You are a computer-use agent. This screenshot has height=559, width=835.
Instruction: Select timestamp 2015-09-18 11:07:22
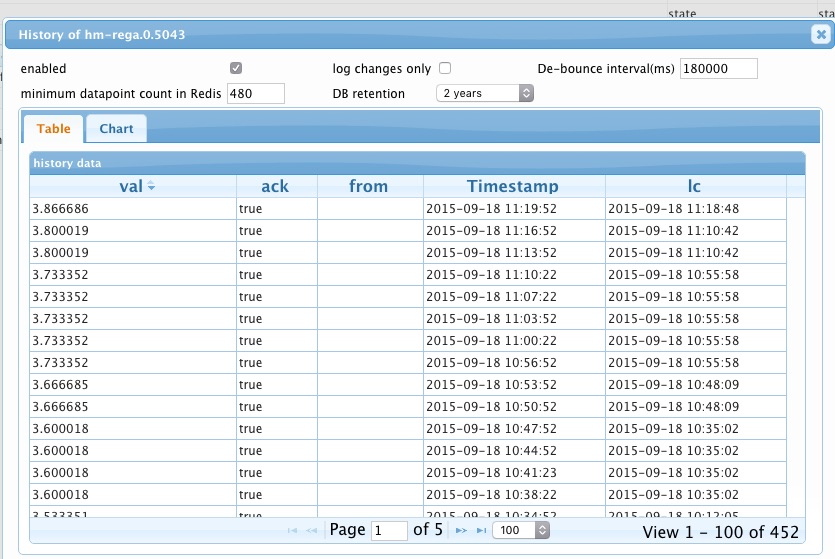coord(514,297)
